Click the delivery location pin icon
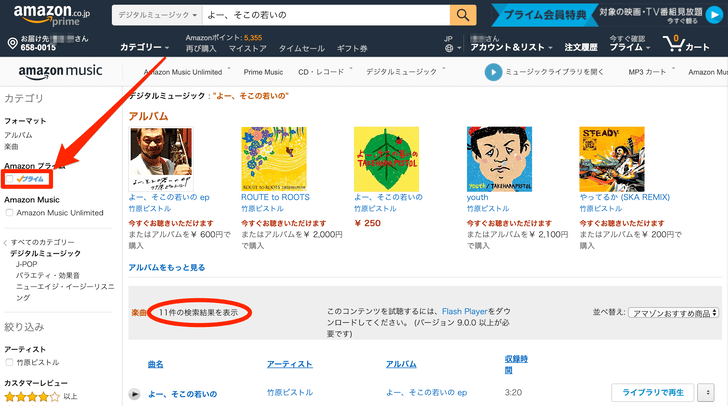The image size is (728, 406). pyautogui.click(x=13, y=43)
